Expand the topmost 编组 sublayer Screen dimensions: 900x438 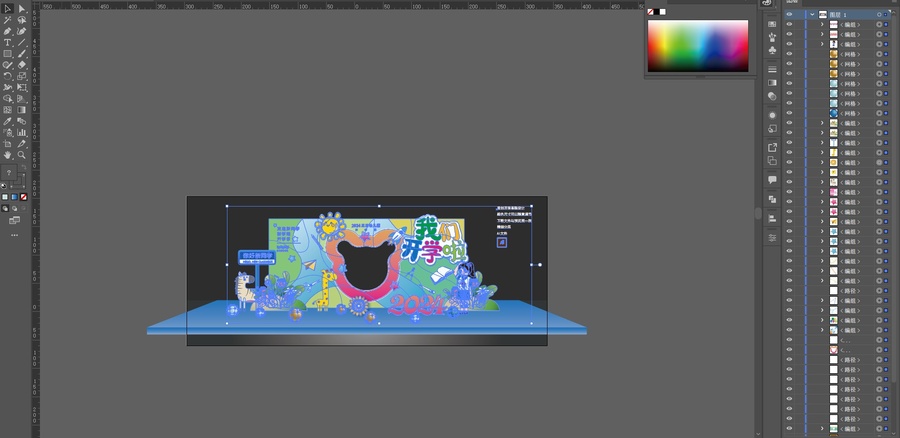coord(822,25)
